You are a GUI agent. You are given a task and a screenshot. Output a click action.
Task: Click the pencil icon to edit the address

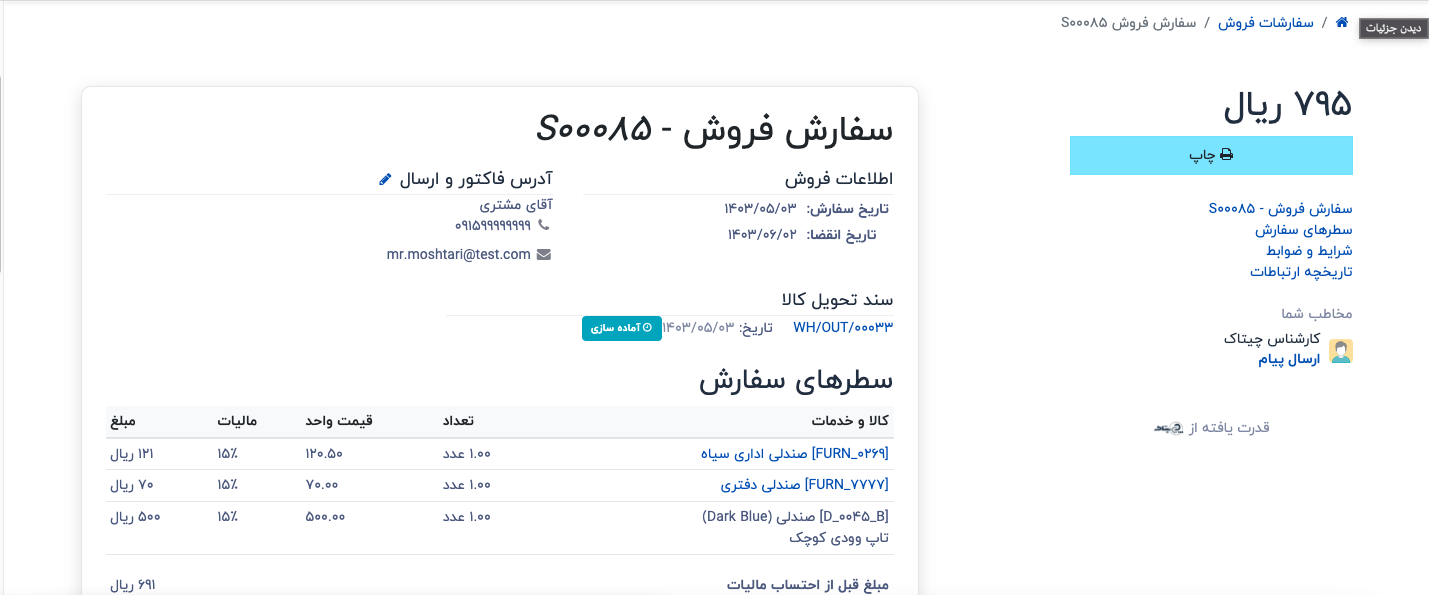[386, 180]
